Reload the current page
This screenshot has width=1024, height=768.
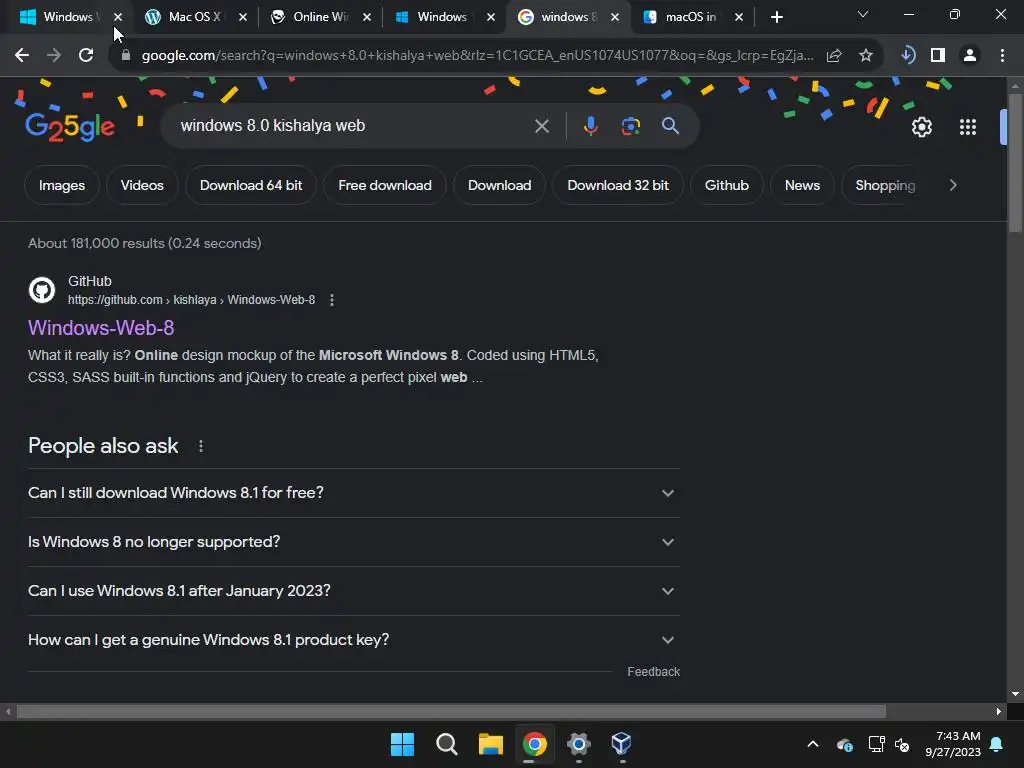(x=86, y=56)
